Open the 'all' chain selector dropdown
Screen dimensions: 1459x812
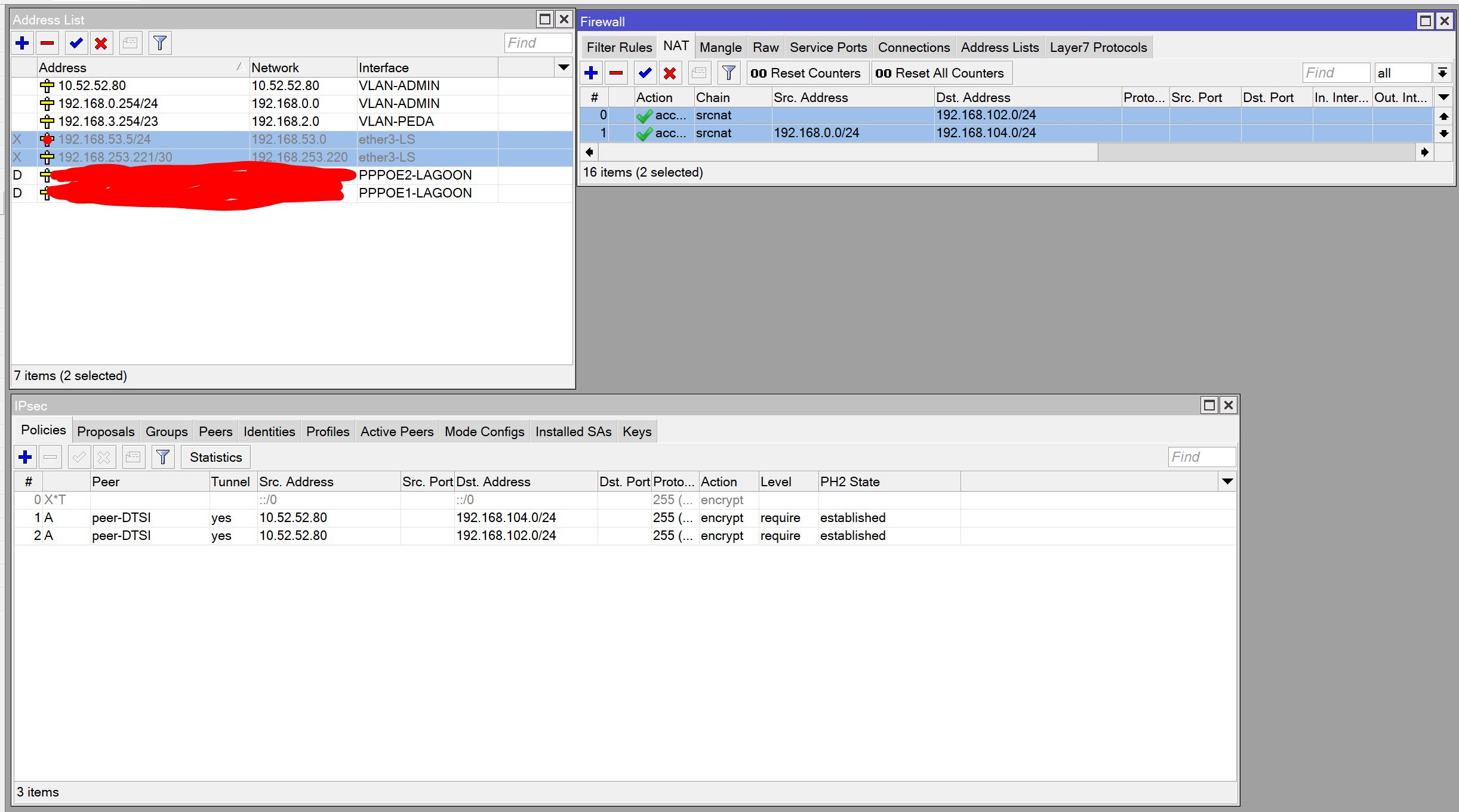point(1442,73)
